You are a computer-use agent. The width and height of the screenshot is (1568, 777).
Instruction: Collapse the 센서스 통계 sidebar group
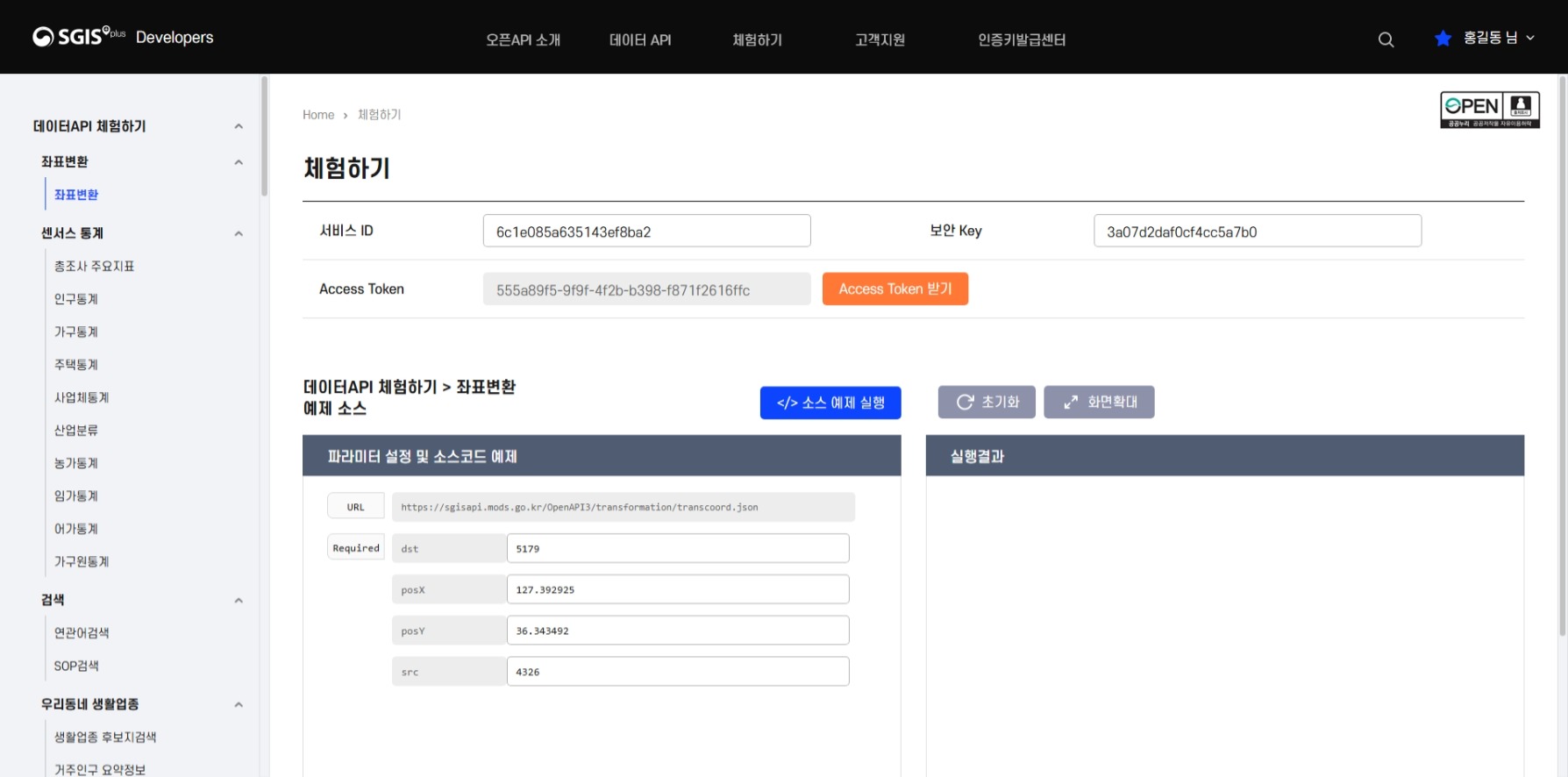(239, 233)
